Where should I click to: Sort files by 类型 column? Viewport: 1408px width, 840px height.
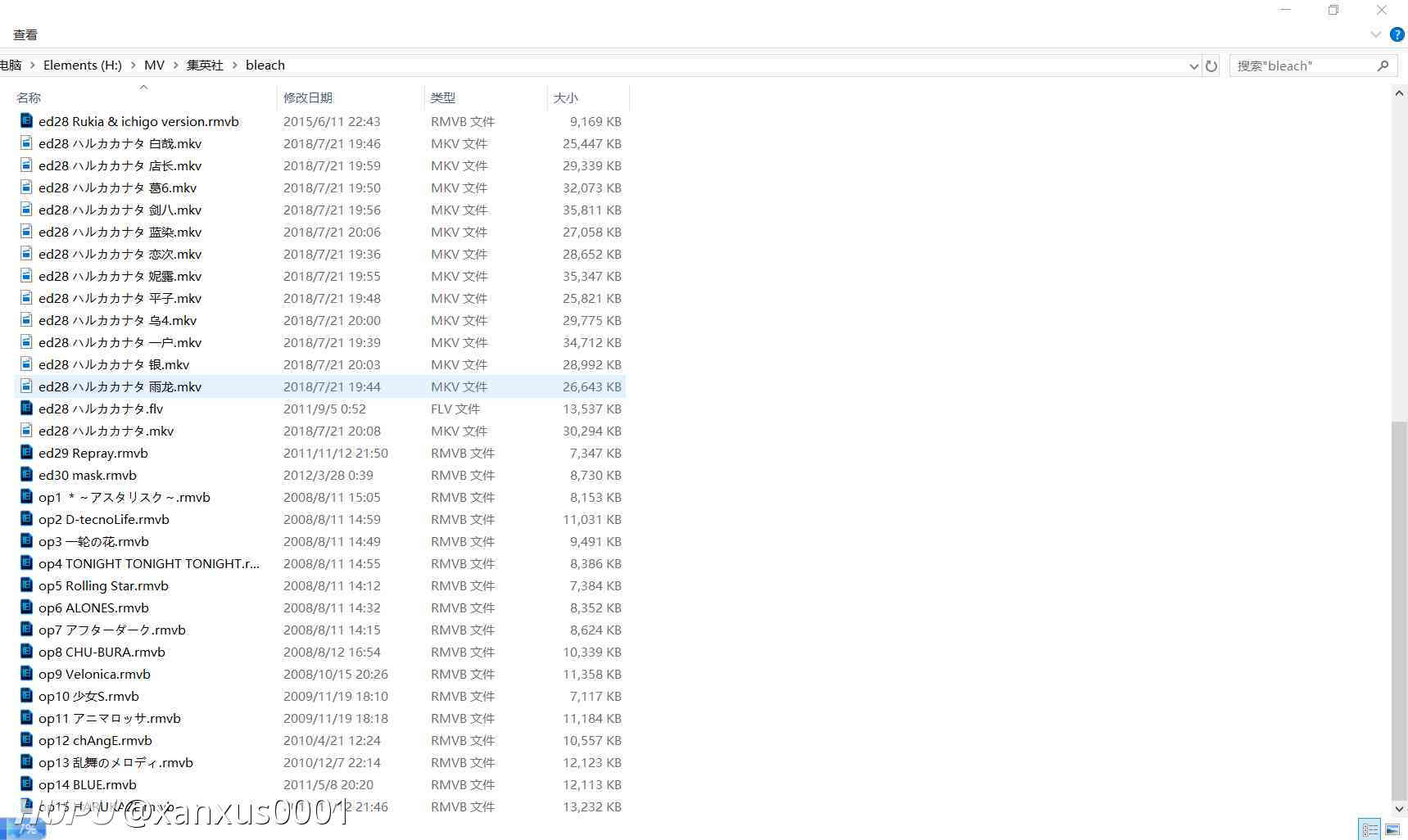443,97
